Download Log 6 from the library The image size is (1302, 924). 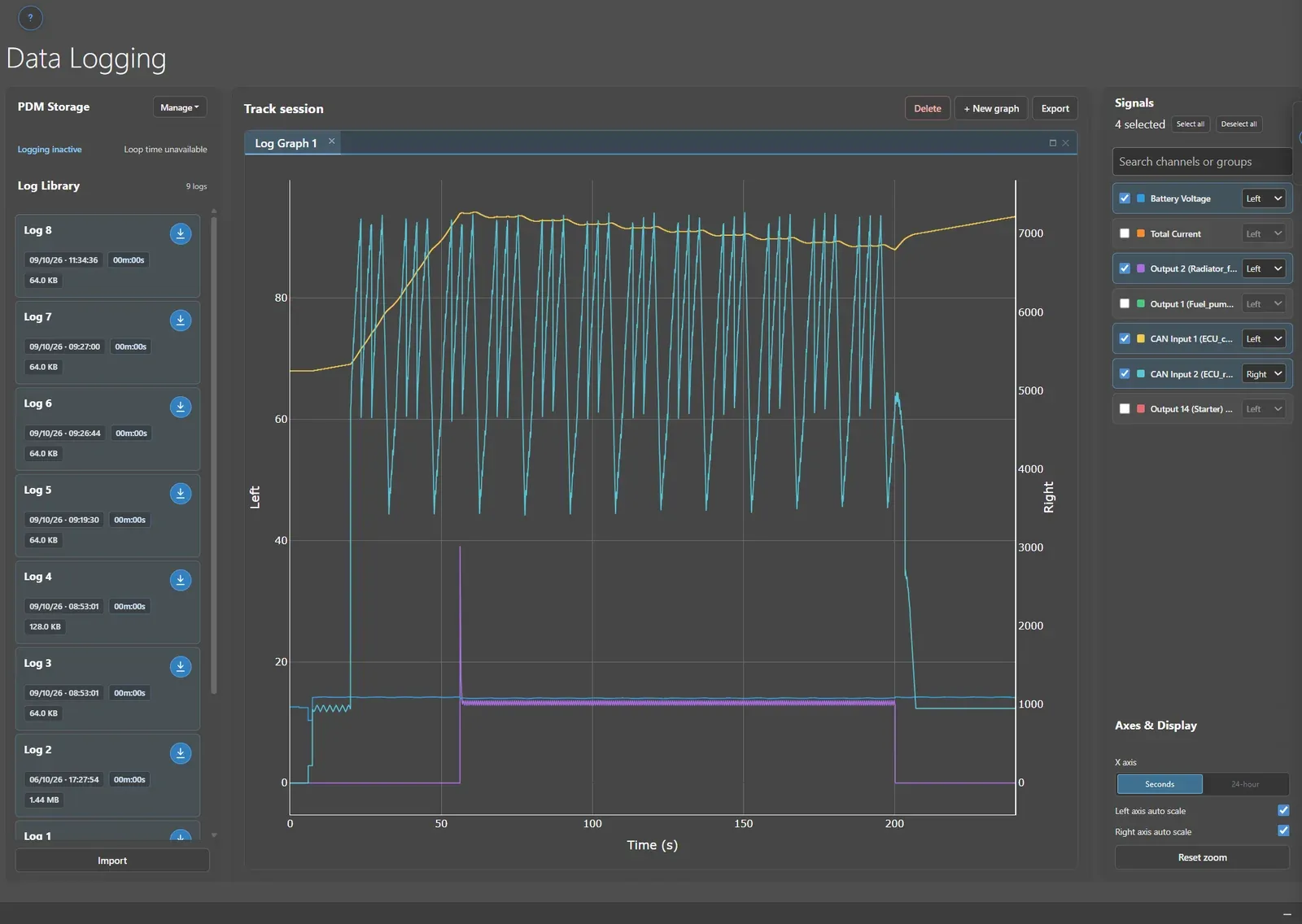tap(181, 407)
